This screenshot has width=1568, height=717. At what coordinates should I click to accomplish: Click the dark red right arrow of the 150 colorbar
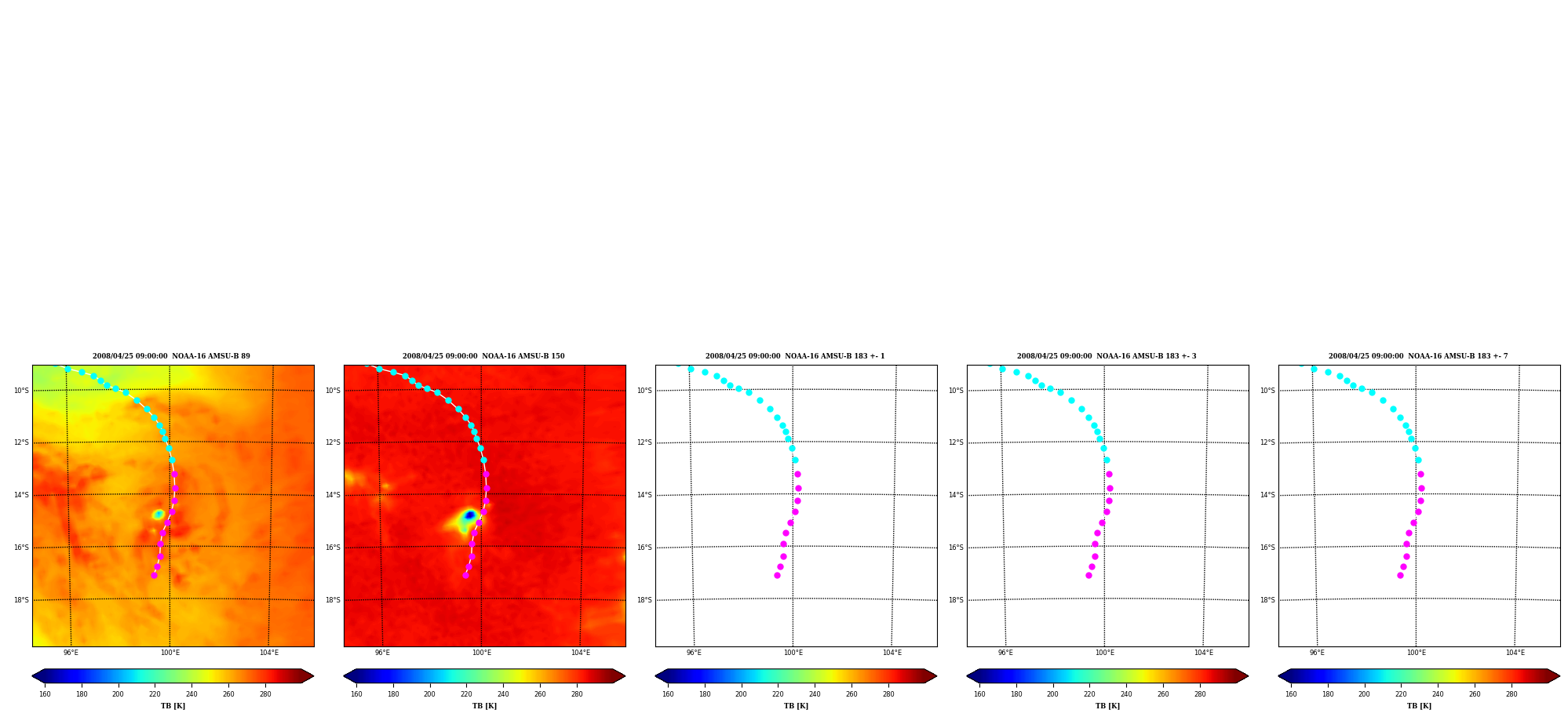click(x=619, y=676)
